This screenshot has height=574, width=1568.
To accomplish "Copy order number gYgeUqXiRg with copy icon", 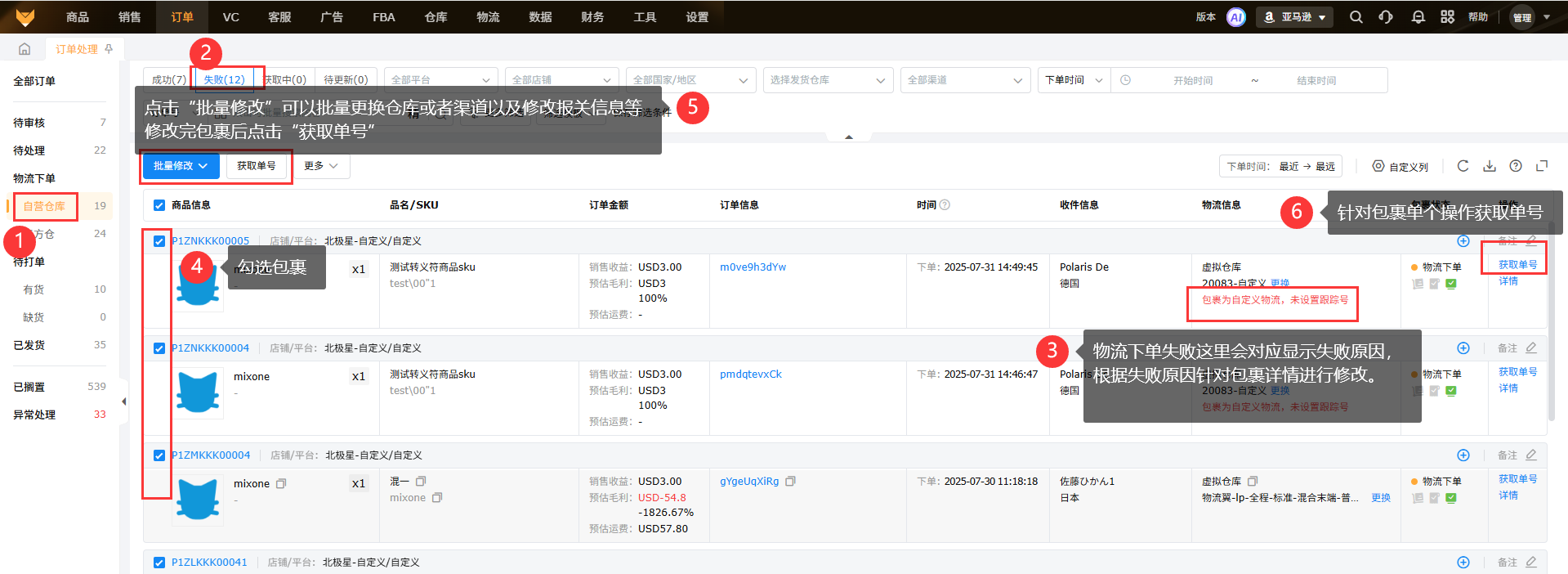I will click(x=790, y=482).
